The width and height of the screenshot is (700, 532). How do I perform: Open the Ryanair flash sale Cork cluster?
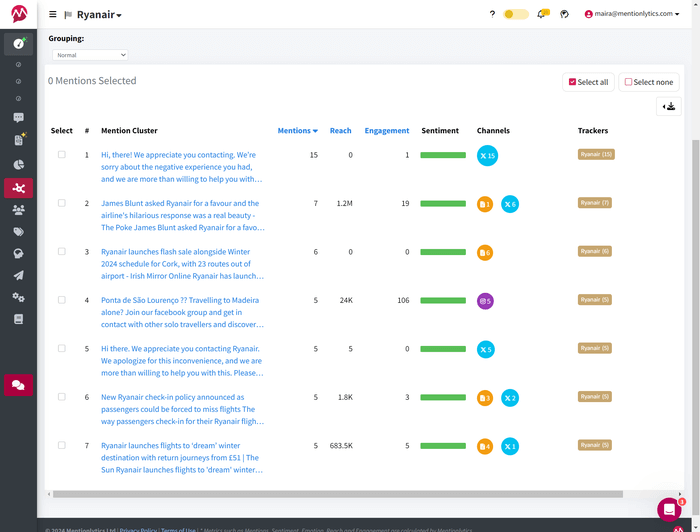(182, 264)
